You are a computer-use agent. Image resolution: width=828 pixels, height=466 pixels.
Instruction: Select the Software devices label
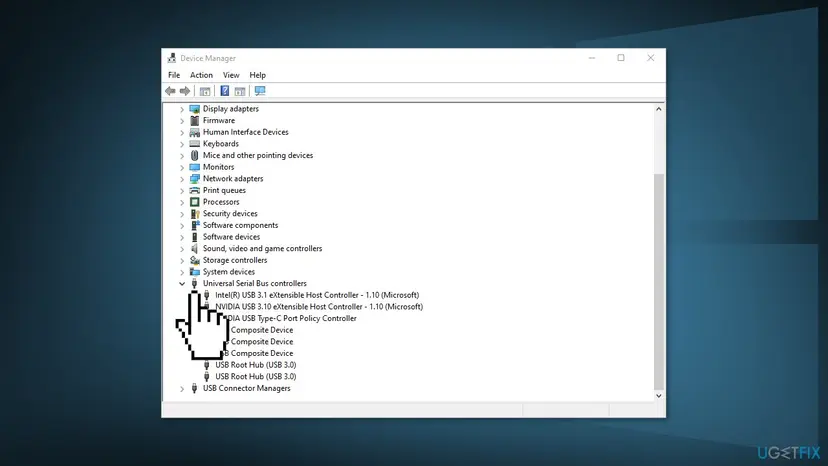pyautogui.click(x=231, y=237)
